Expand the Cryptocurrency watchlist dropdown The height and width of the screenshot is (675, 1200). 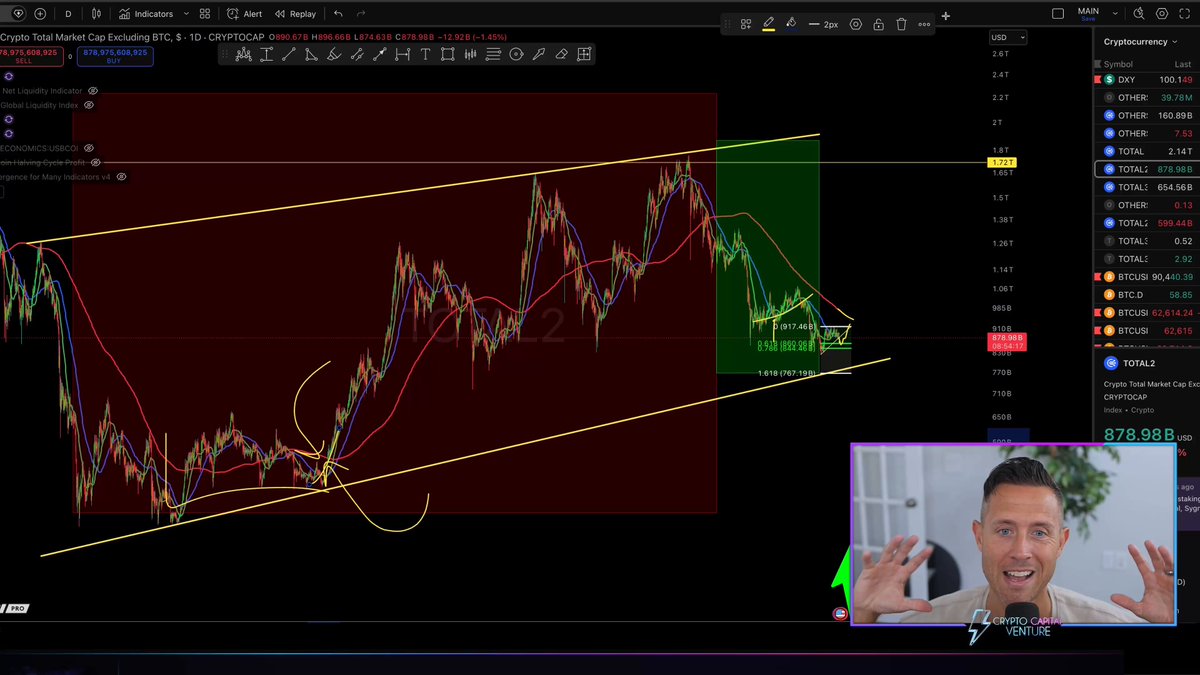1140,42
